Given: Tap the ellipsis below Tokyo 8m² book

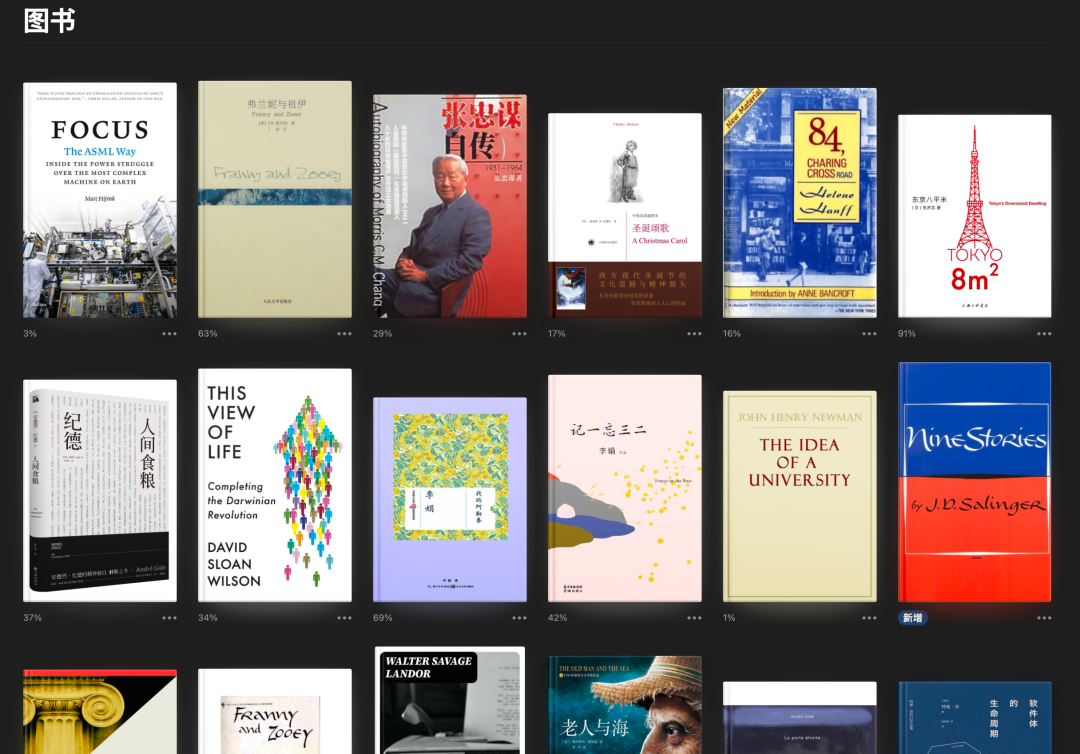Looking at the screenshot, I should tap(1044, 334).
